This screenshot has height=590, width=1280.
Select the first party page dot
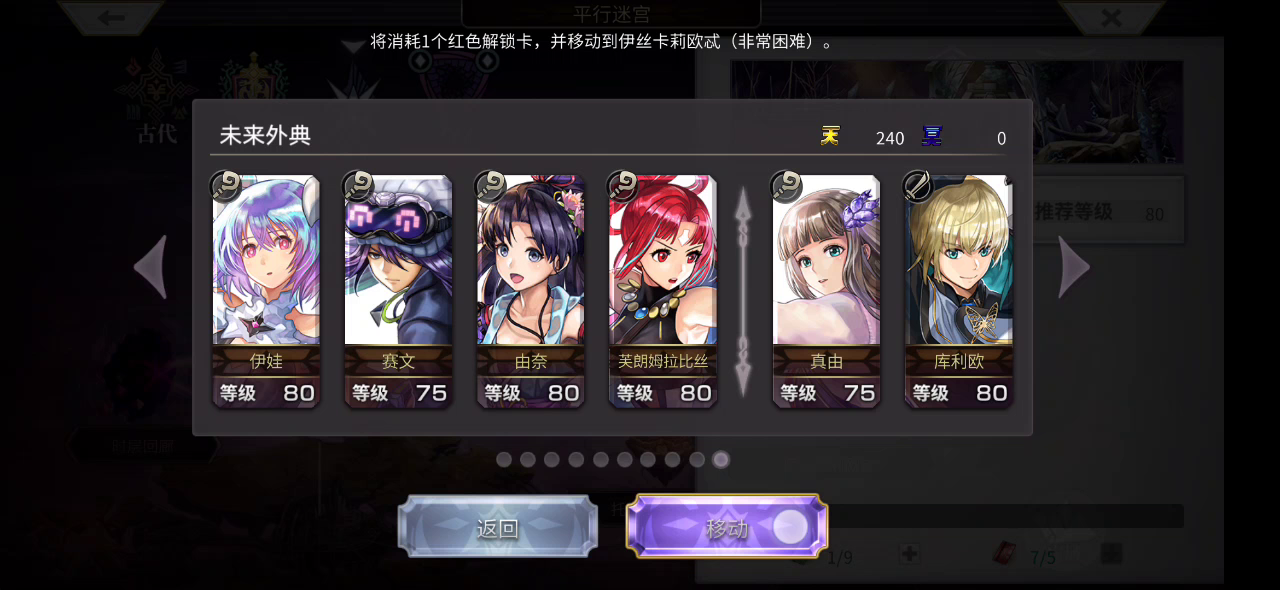point(504,460)
